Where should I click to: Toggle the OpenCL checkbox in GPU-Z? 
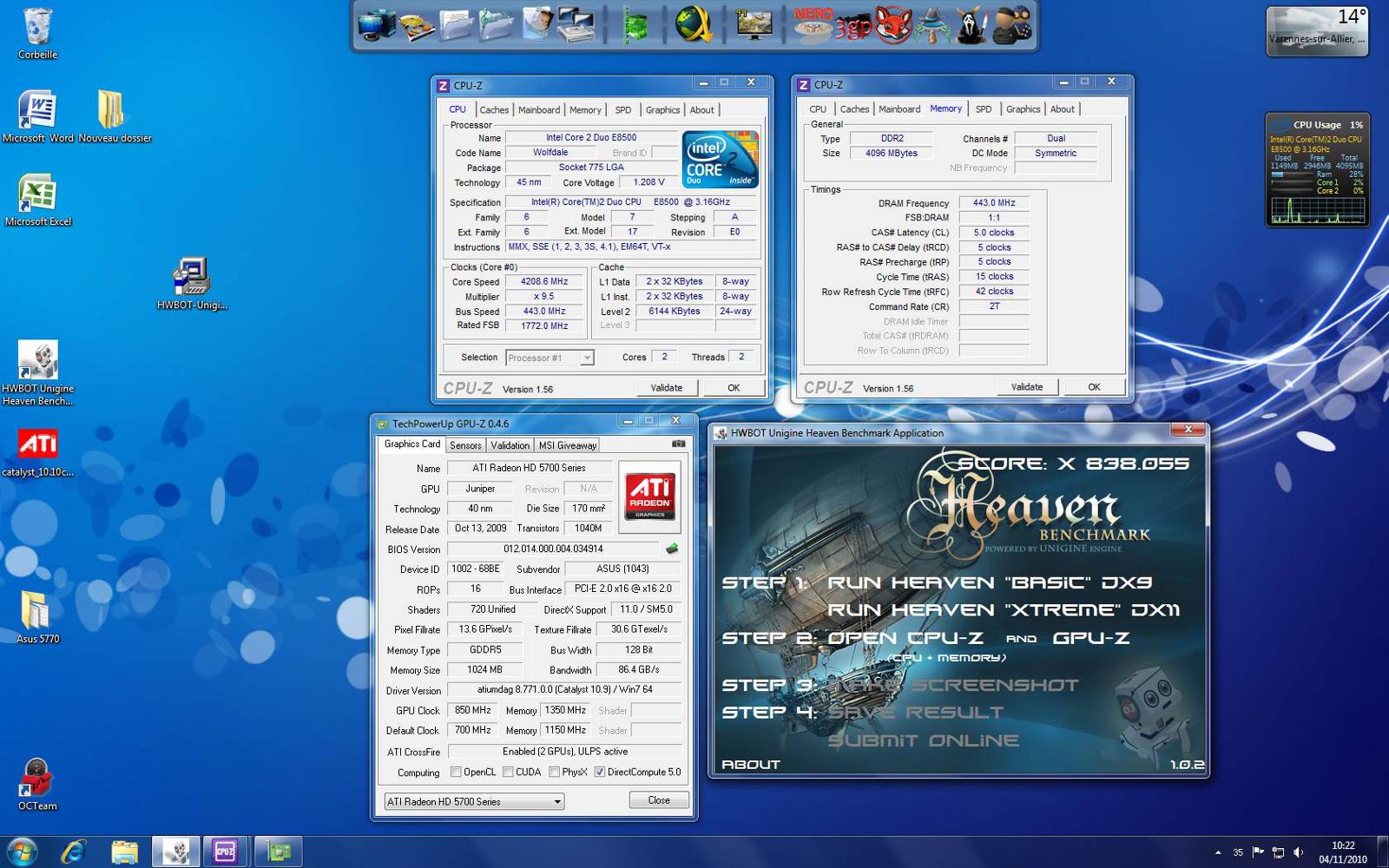(456, 772)
